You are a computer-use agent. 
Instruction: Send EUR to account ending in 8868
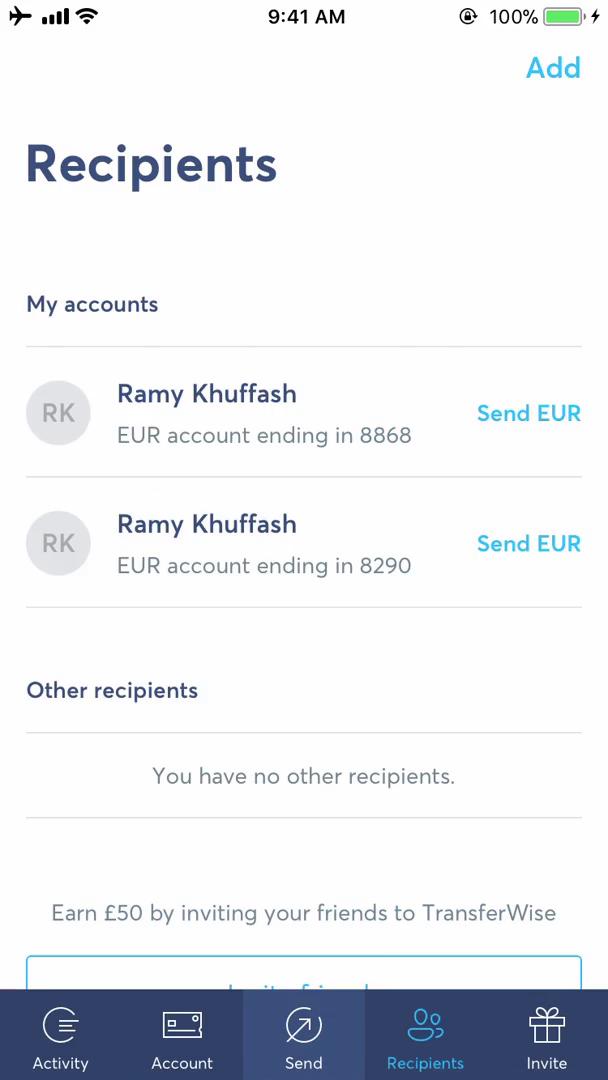pyautogui.click(x=529, y=413)
